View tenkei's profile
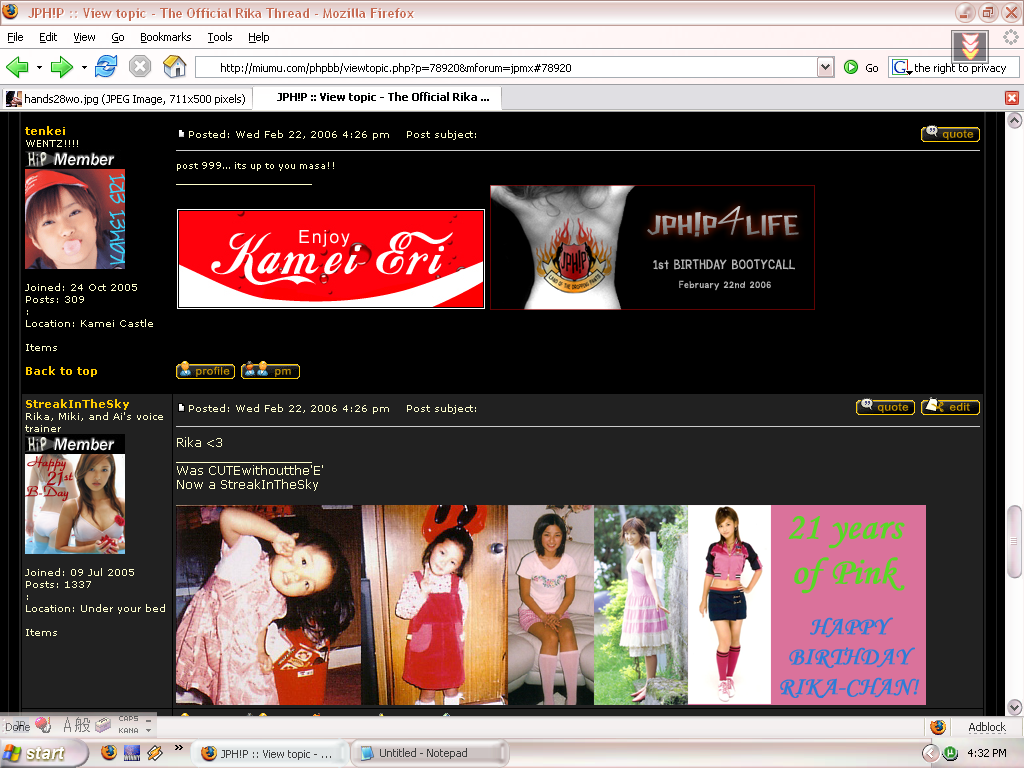The height and width of the screenshot is (768, 1024). click(205, 371)
